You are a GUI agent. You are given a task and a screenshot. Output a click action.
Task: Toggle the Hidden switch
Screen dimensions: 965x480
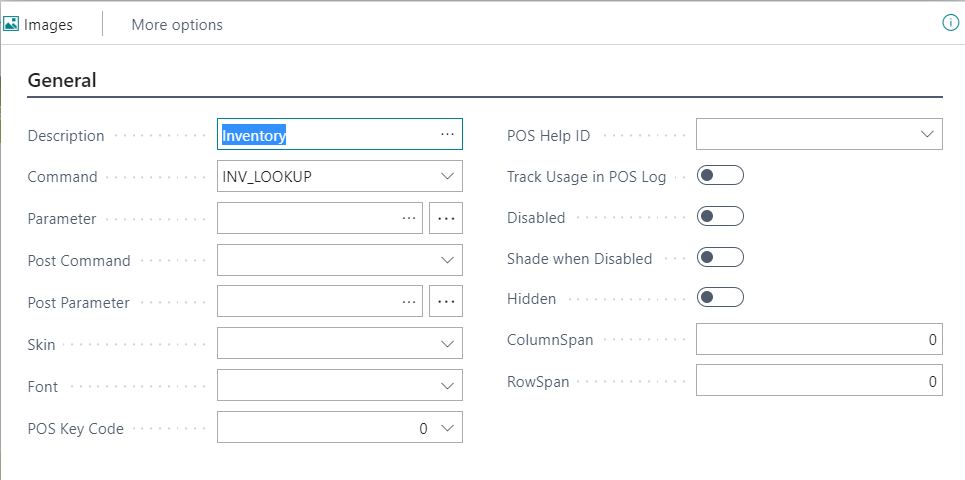(721, 298)
